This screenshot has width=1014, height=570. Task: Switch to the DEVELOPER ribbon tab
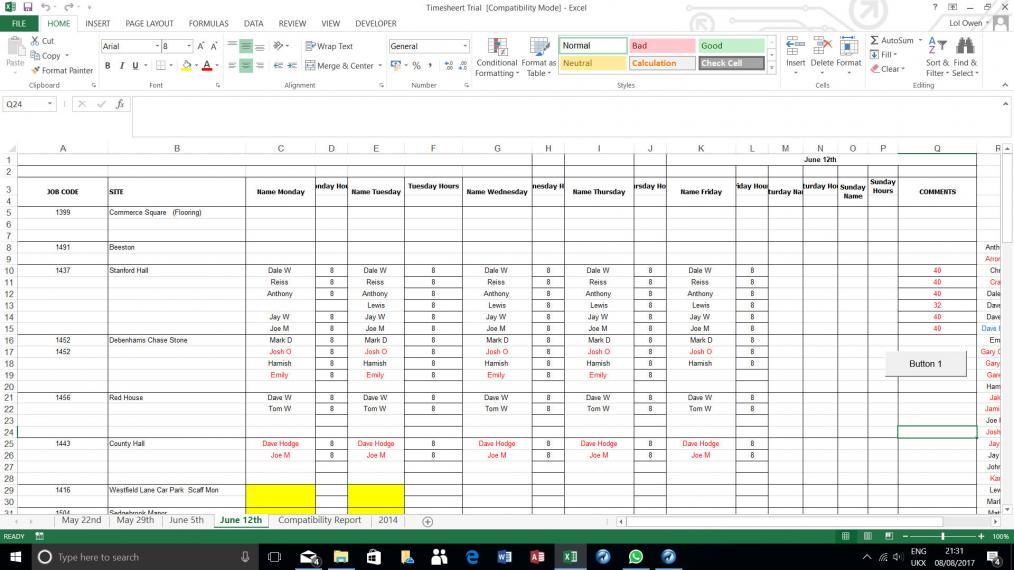[376, 23]
